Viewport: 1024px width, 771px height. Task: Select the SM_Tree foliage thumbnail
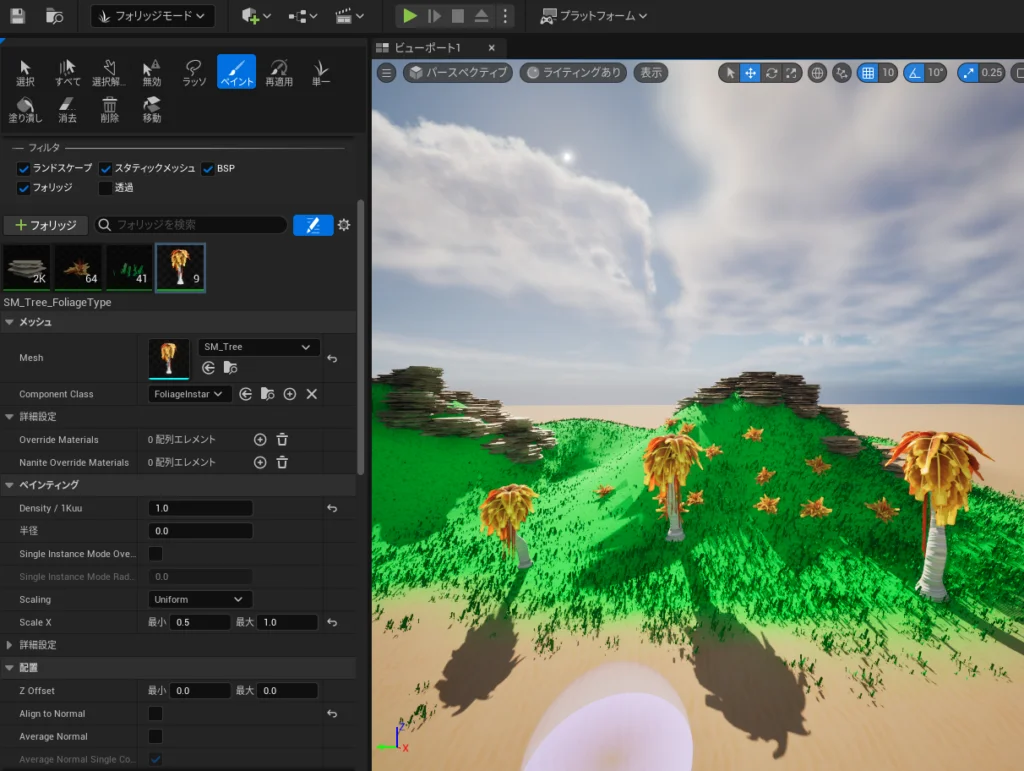pos(181,267)
